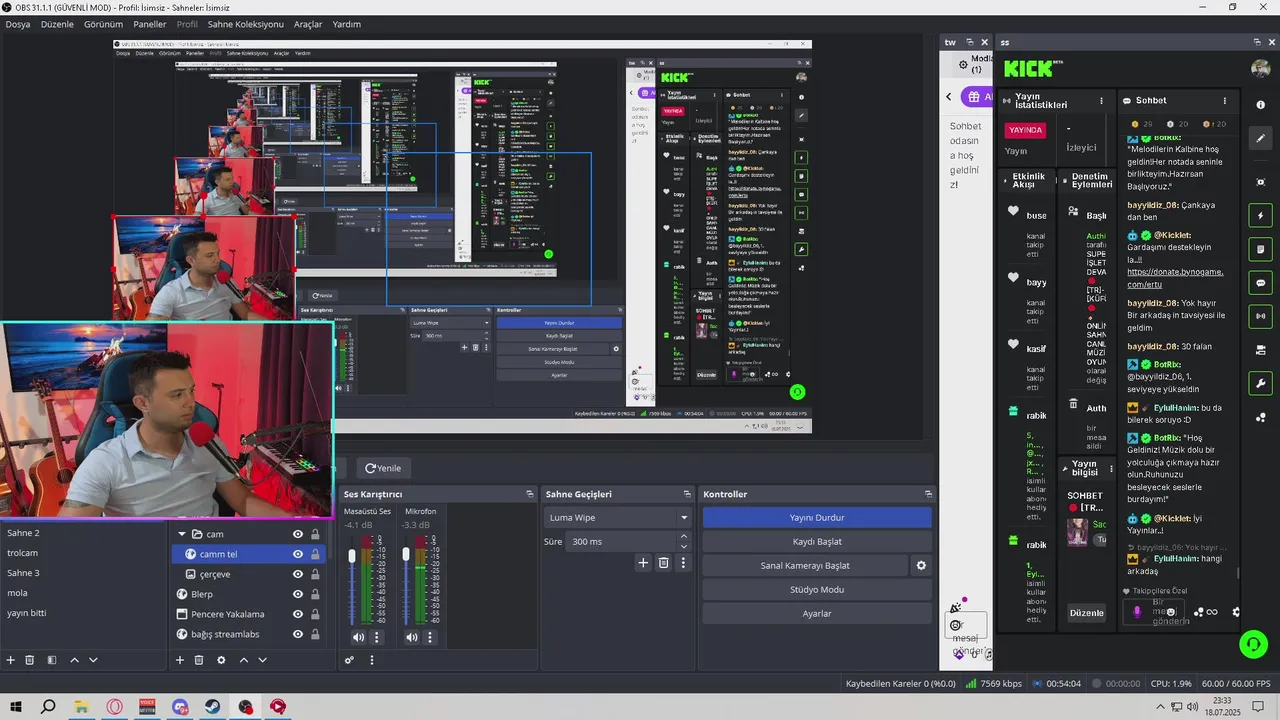
Task: Undock the Sahne Geçişleri panel
Action: [x=687, y=494]
